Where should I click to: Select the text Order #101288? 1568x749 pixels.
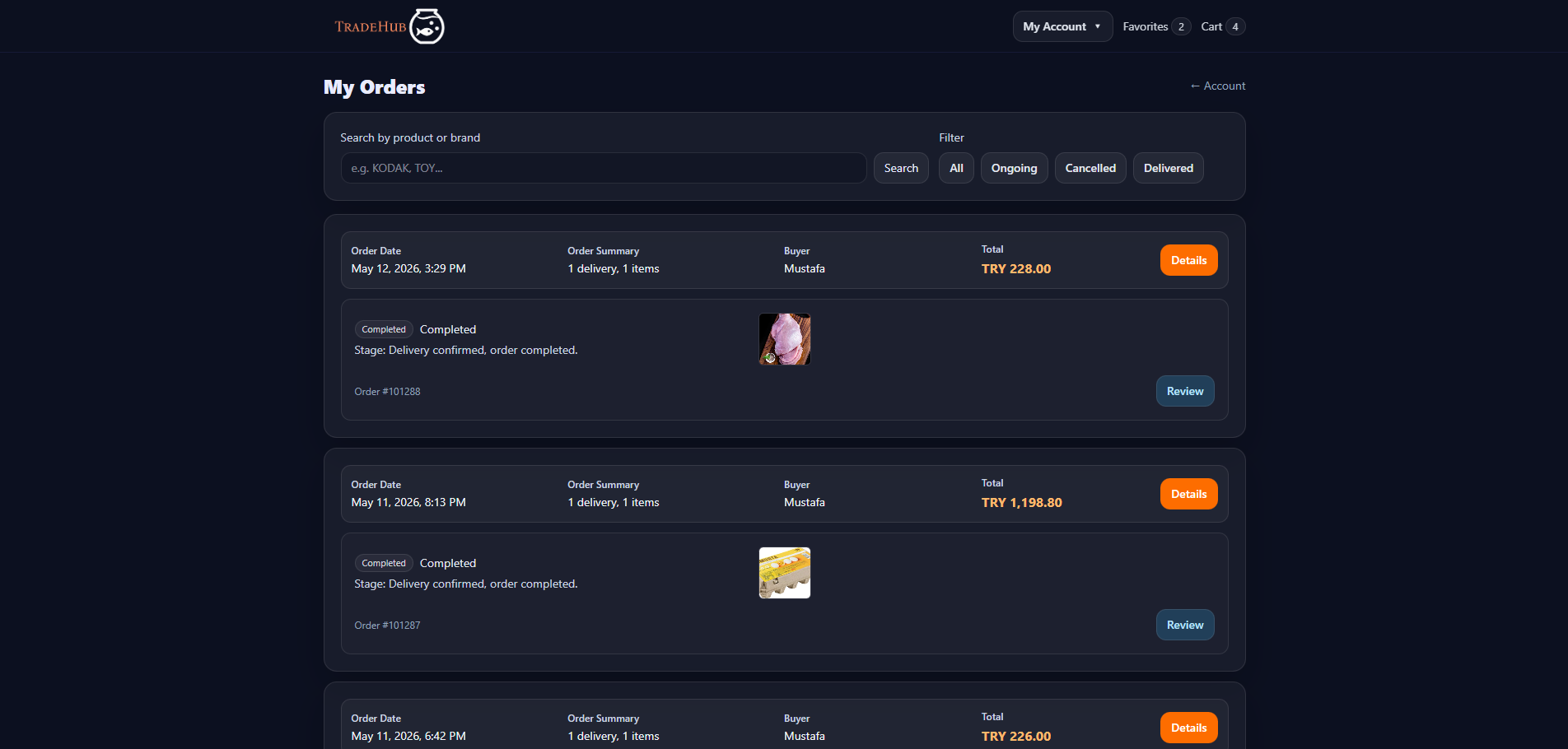pos(387,392)
